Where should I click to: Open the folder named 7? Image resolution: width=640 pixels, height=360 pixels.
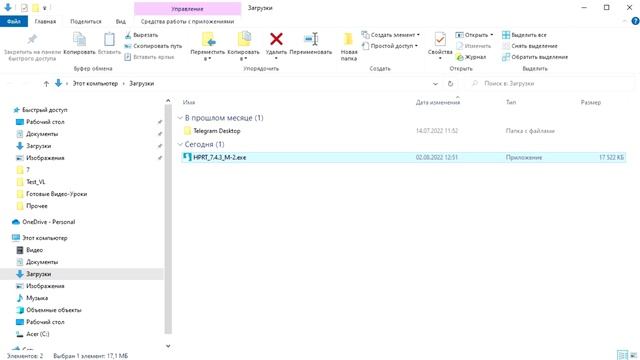click(28, 170)
